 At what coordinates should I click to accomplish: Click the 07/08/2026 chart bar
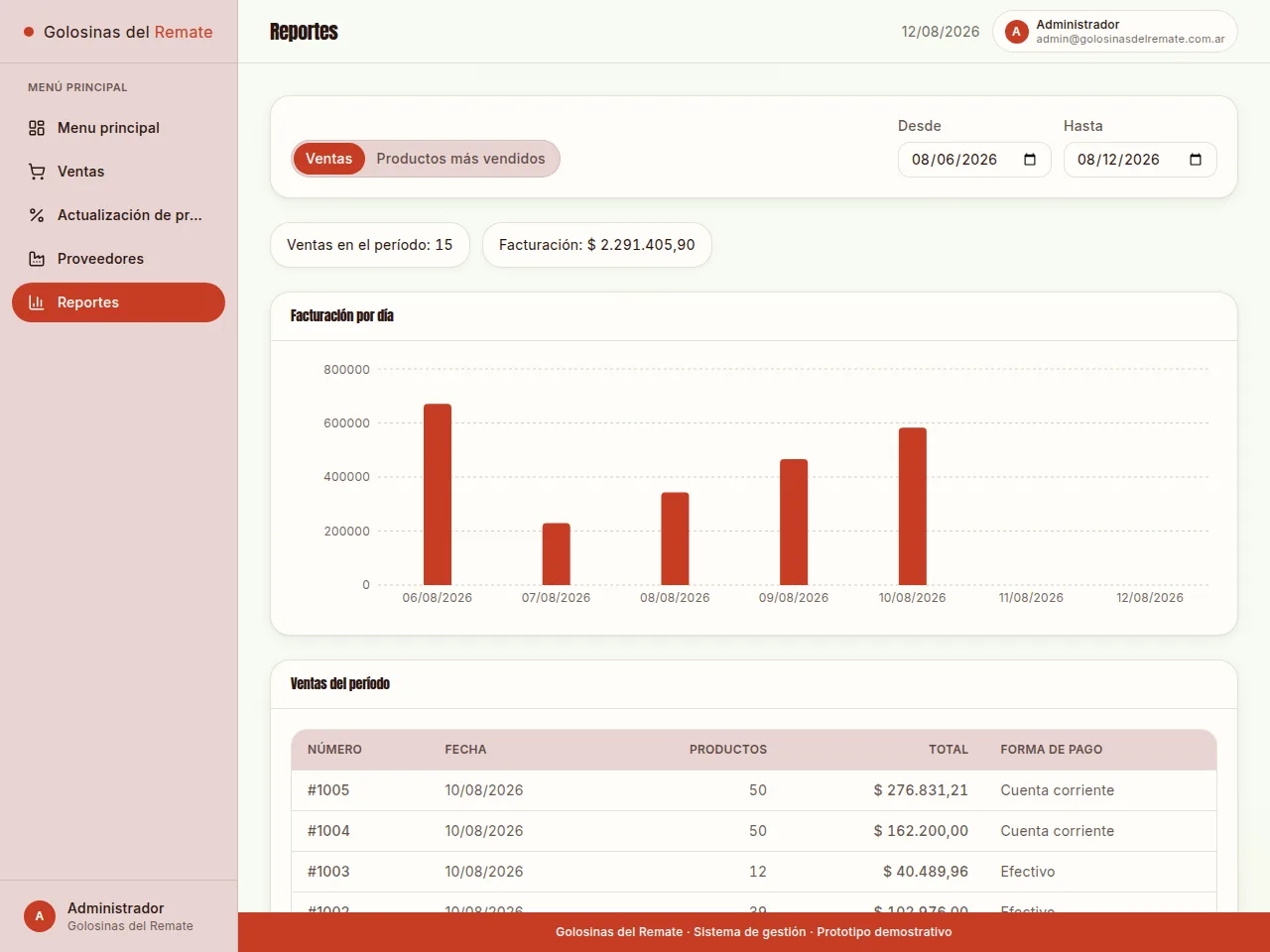[x=557, y=553]
